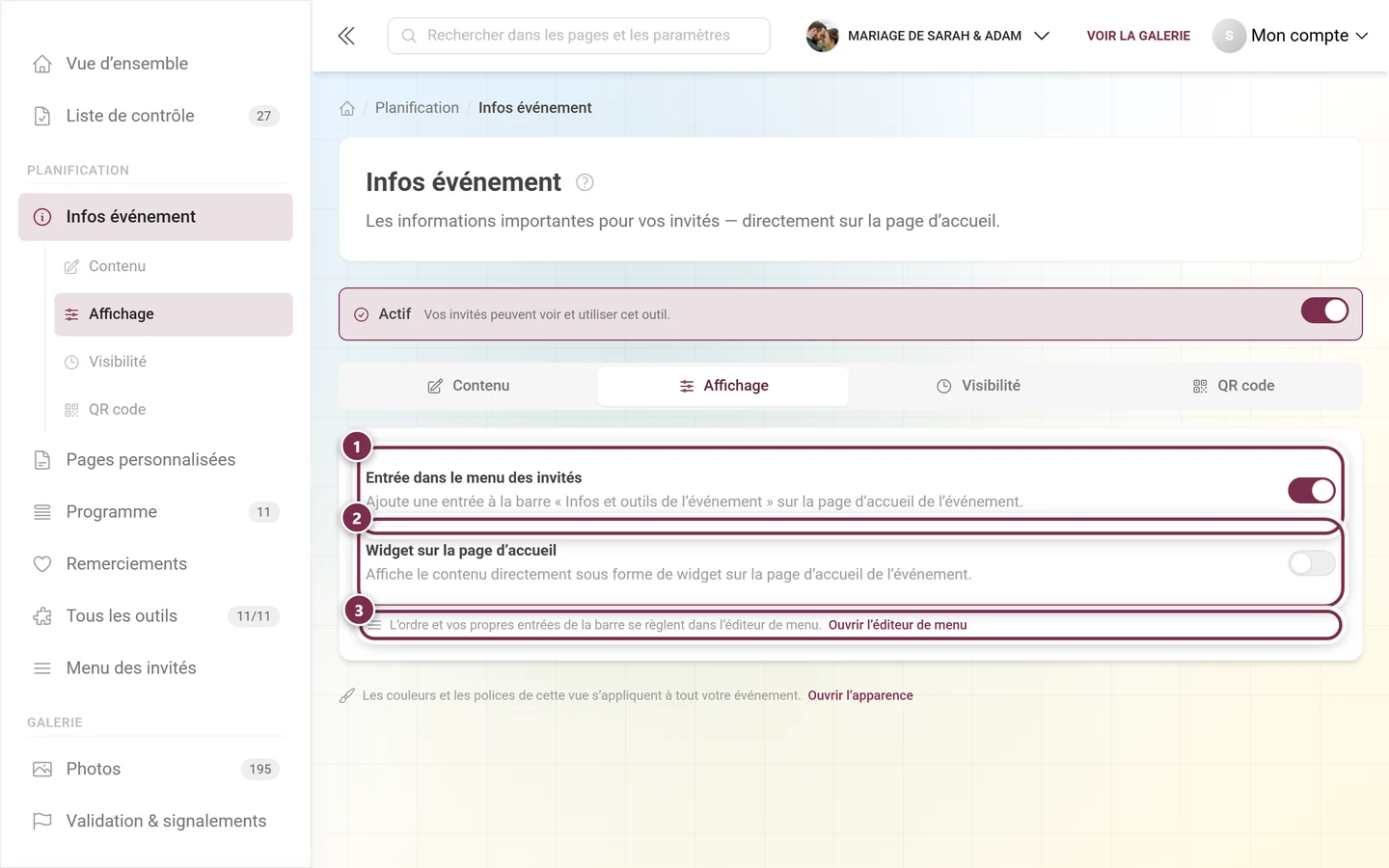Click the account avatar circle
Screen dimensions: 1389x868
pos(1229,36)
